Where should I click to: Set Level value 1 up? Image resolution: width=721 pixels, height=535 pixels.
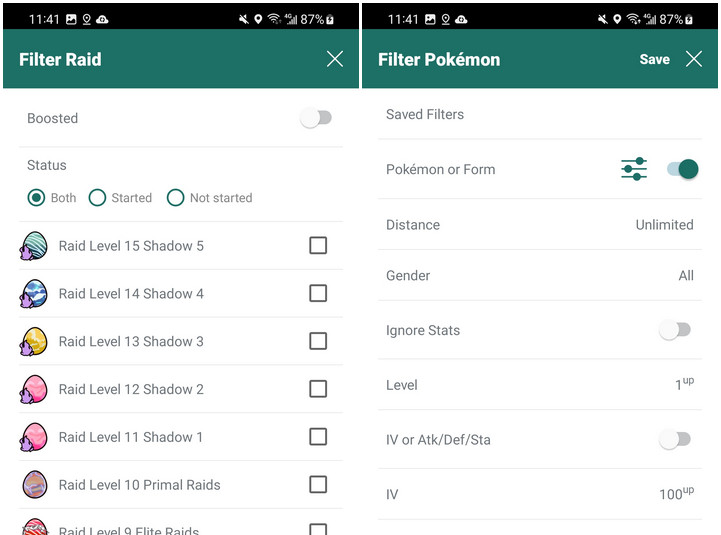tap(684, 384)
